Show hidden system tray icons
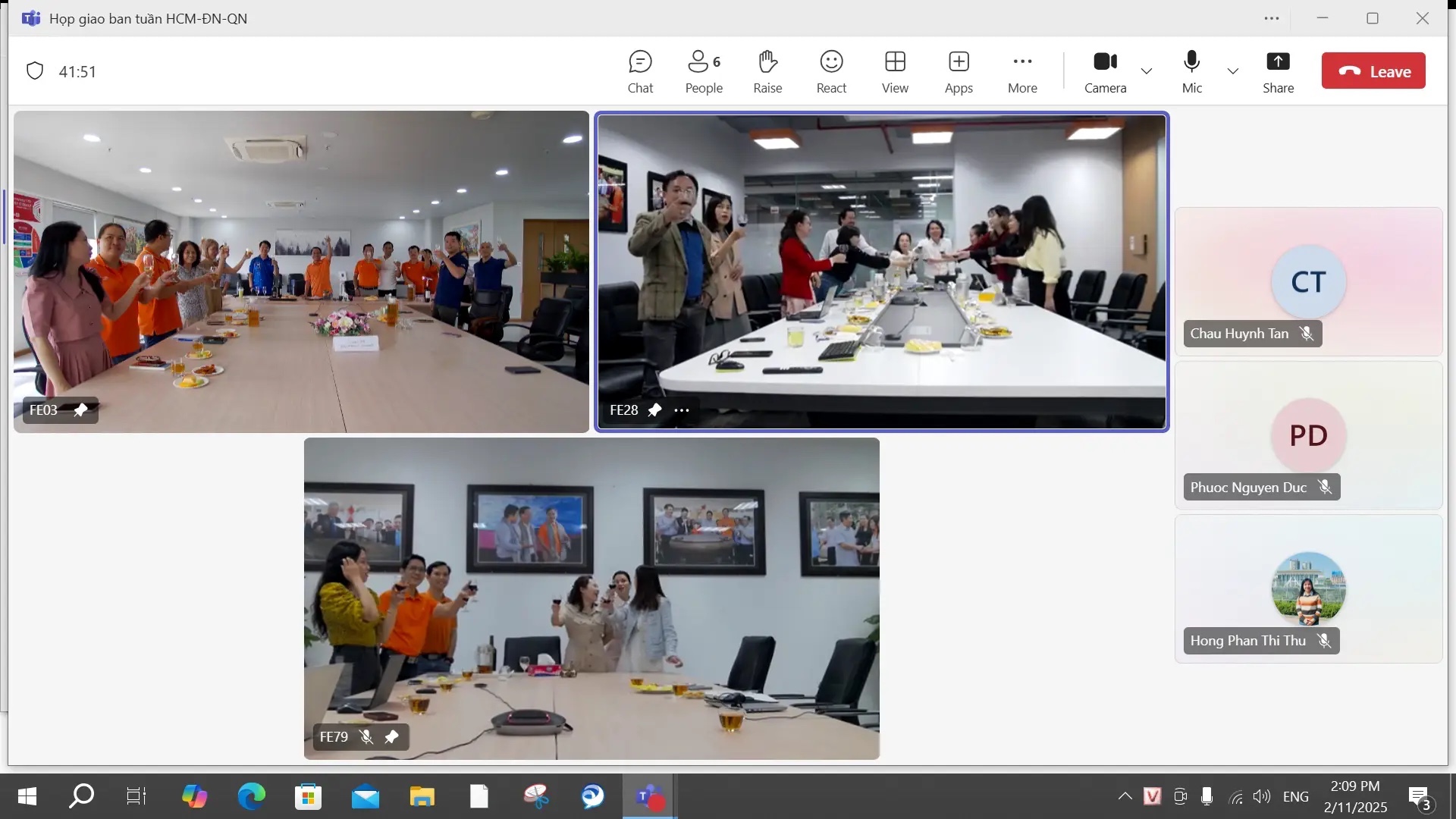Screen dimensions: 1456x819 [x=1125, y=796]
